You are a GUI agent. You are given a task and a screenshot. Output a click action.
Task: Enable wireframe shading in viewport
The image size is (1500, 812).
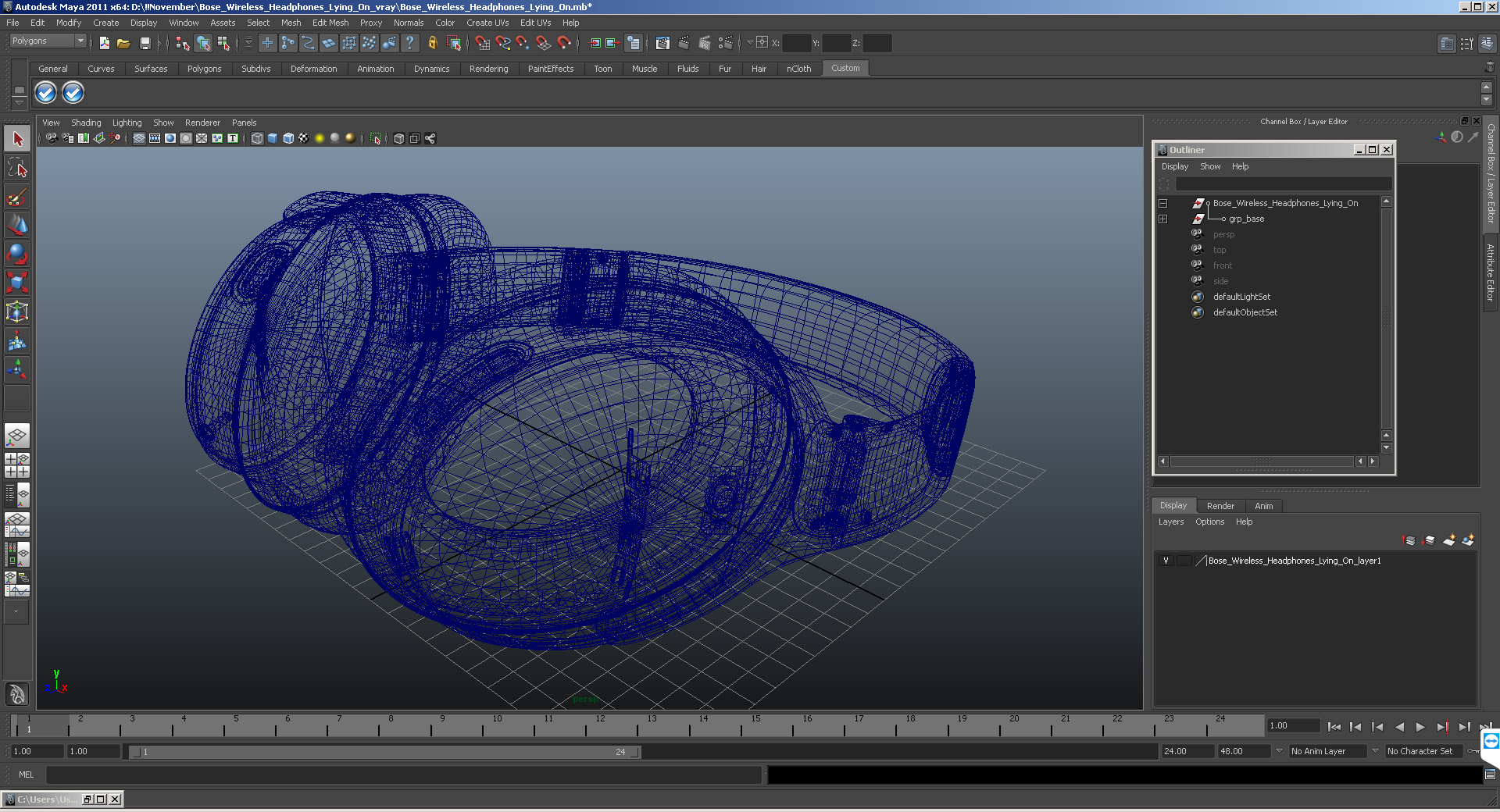point(257,138)
